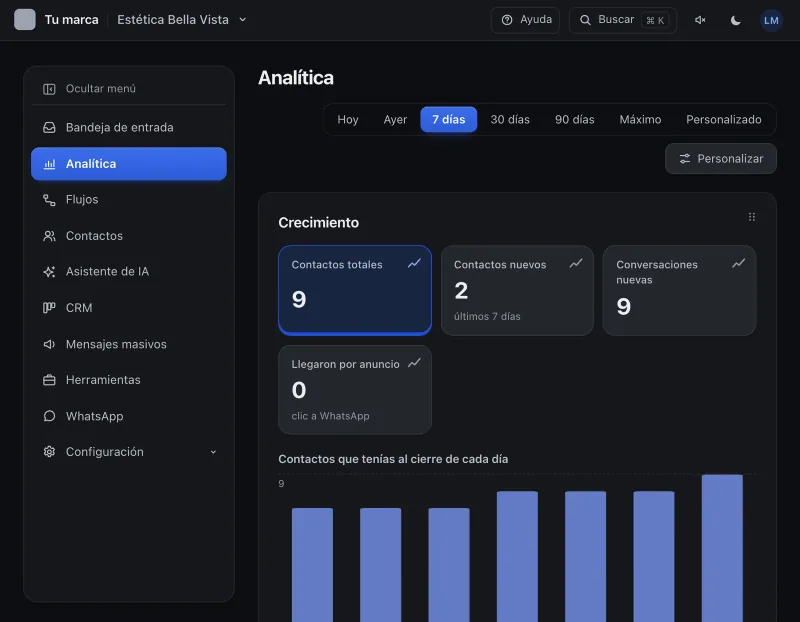The width and height of the screenshot is (800, 622).
Task: Click the trend line icon on Contactos totales
Action: [414, 263]
